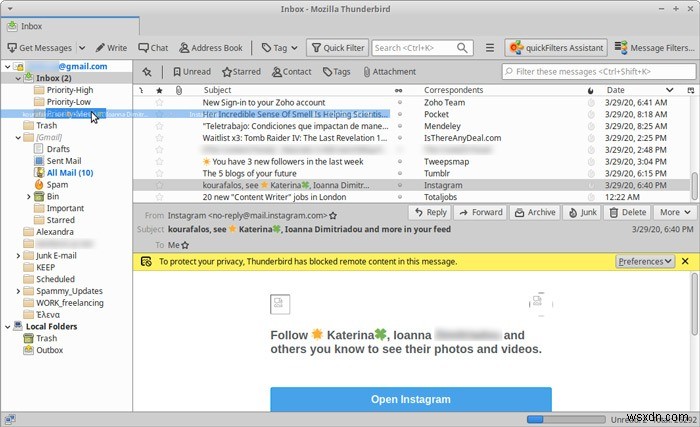Sort by read status column icon

coord(399,90)
